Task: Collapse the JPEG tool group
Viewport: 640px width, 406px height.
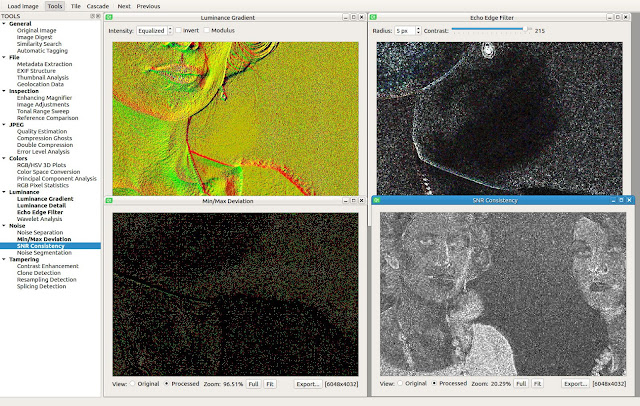Action: coord(4,124)
